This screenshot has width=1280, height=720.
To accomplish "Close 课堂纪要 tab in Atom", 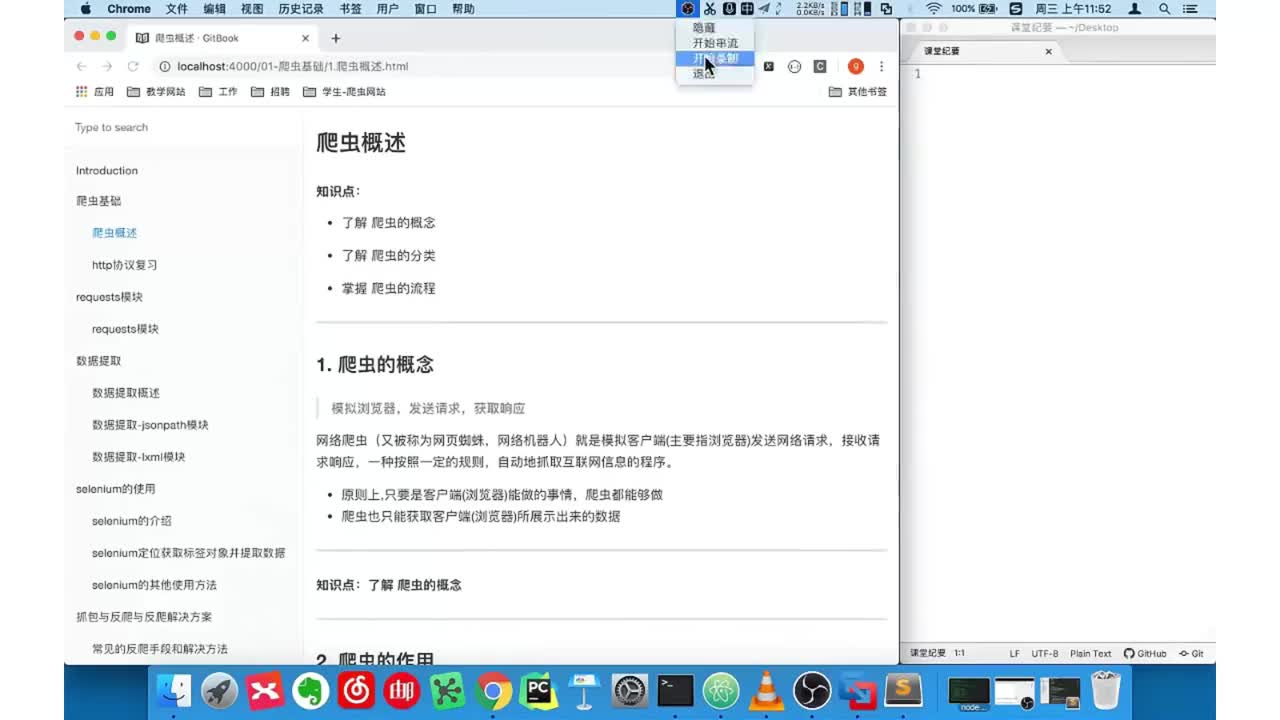I will click(1049, 51).
